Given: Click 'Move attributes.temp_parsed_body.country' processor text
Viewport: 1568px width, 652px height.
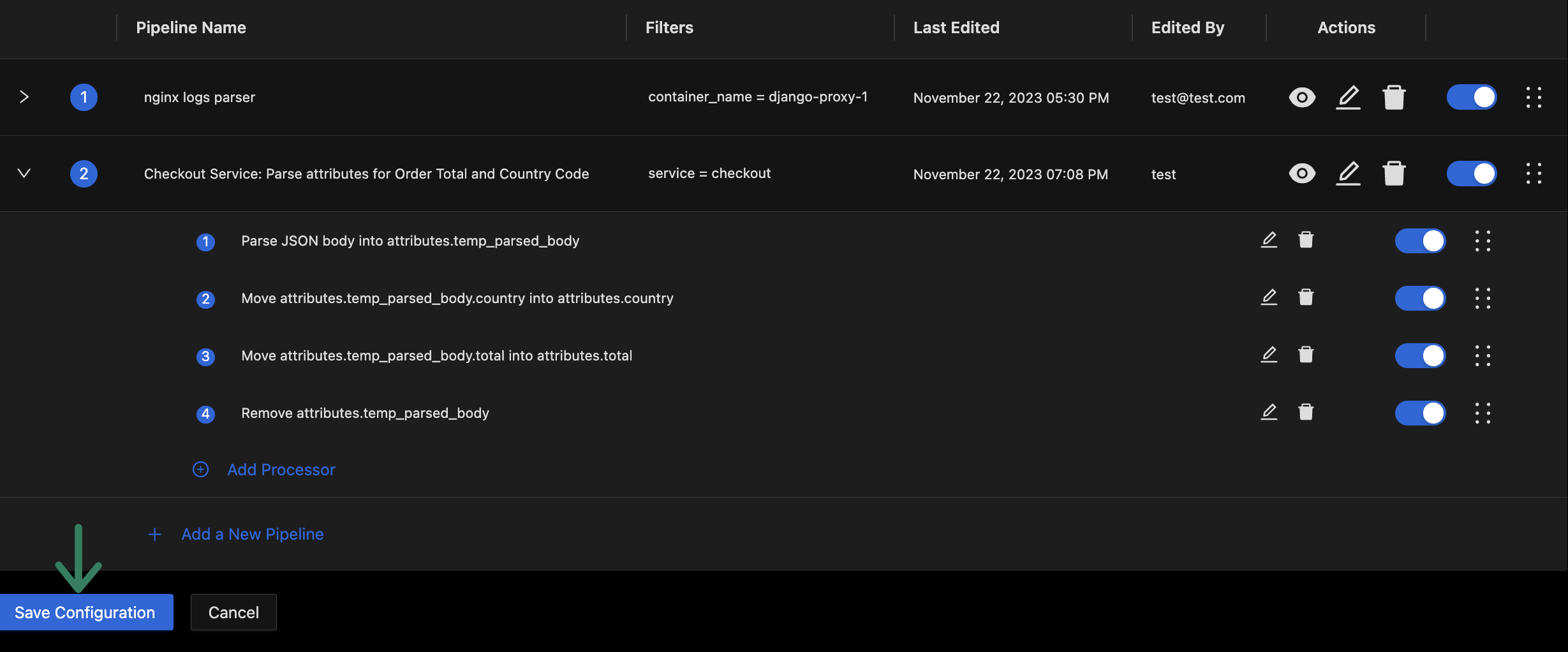Looking at the screenshot, I should 457,299.
